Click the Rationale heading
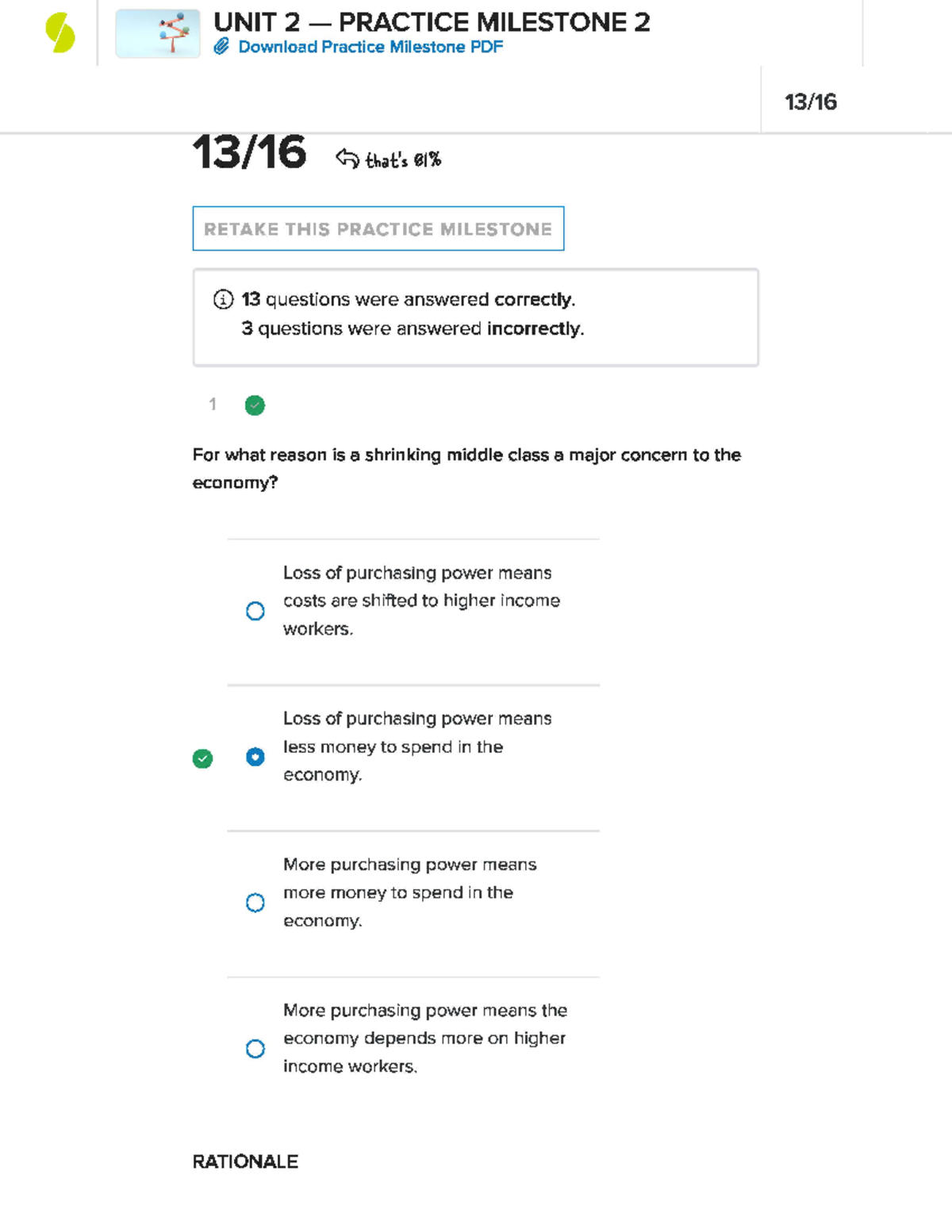Screen dimensions: 952x1232 coord(245,1161)
